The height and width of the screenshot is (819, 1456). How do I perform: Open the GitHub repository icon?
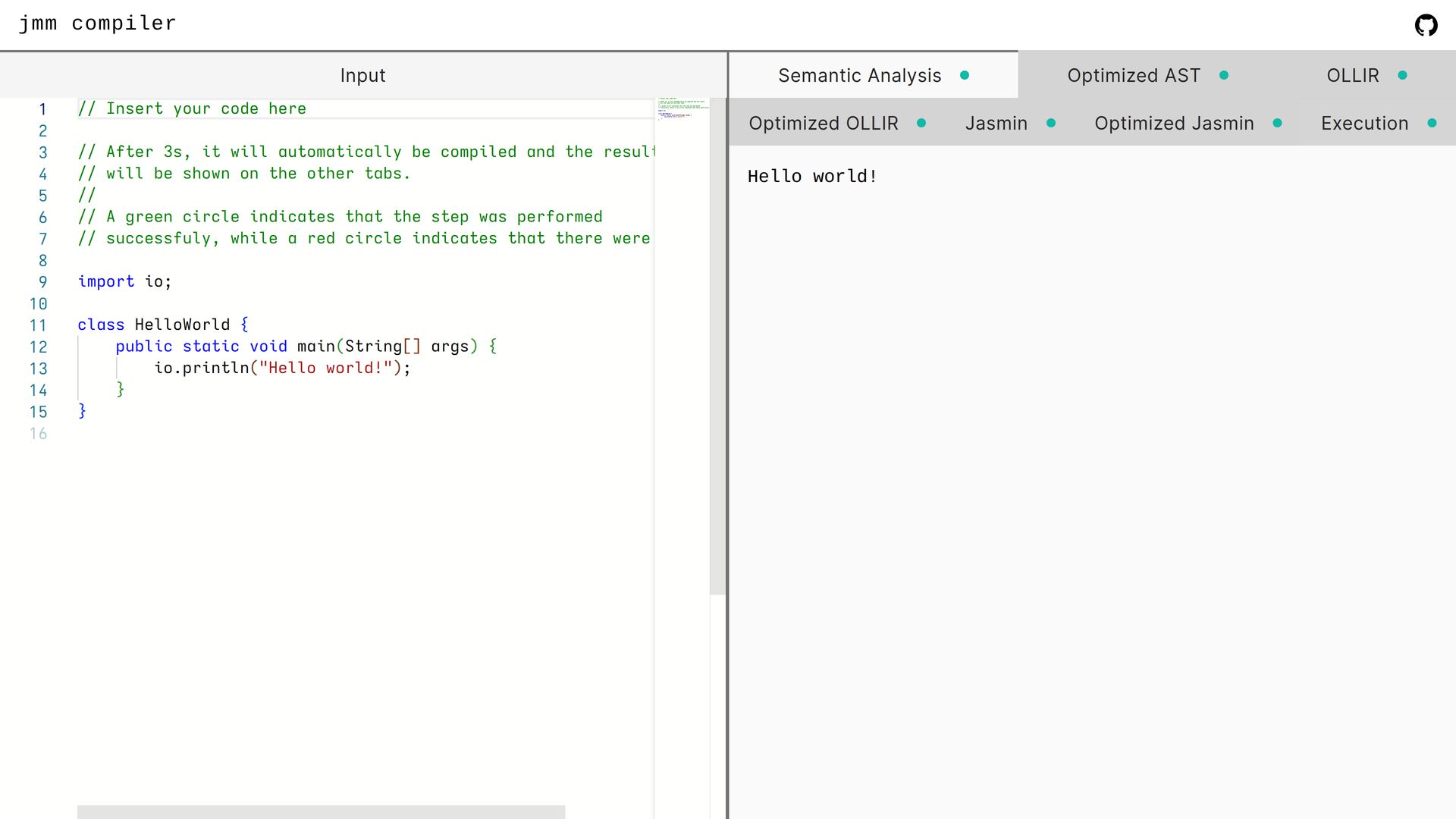(1426, 25)
